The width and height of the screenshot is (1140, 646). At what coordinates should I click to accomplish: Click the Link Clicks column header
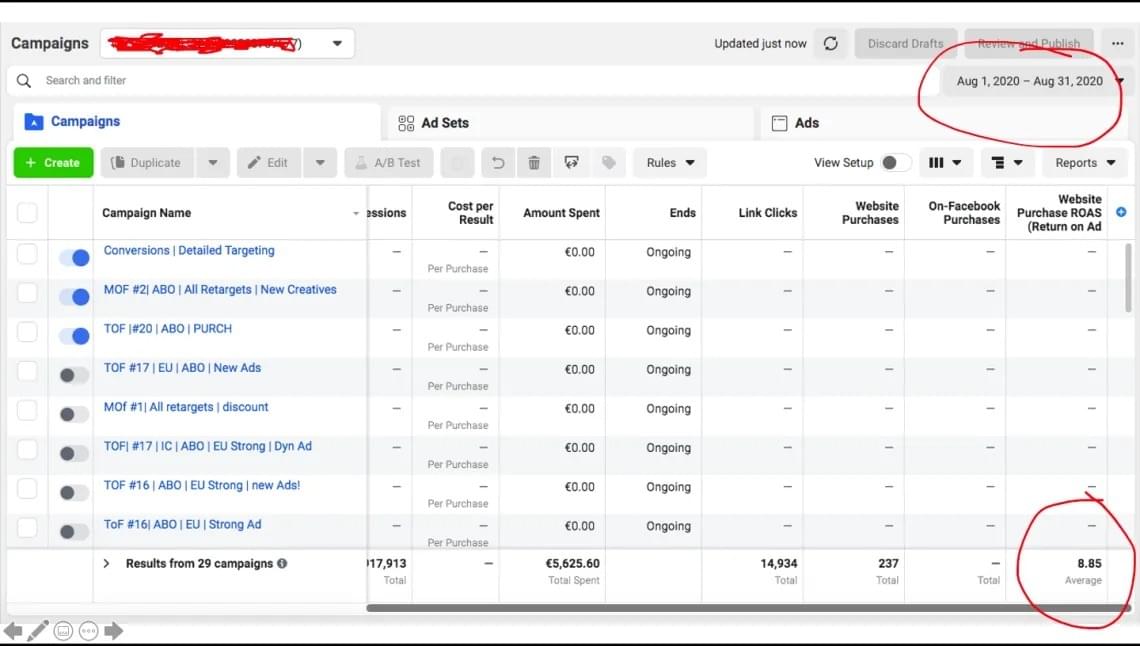point(768,213)
